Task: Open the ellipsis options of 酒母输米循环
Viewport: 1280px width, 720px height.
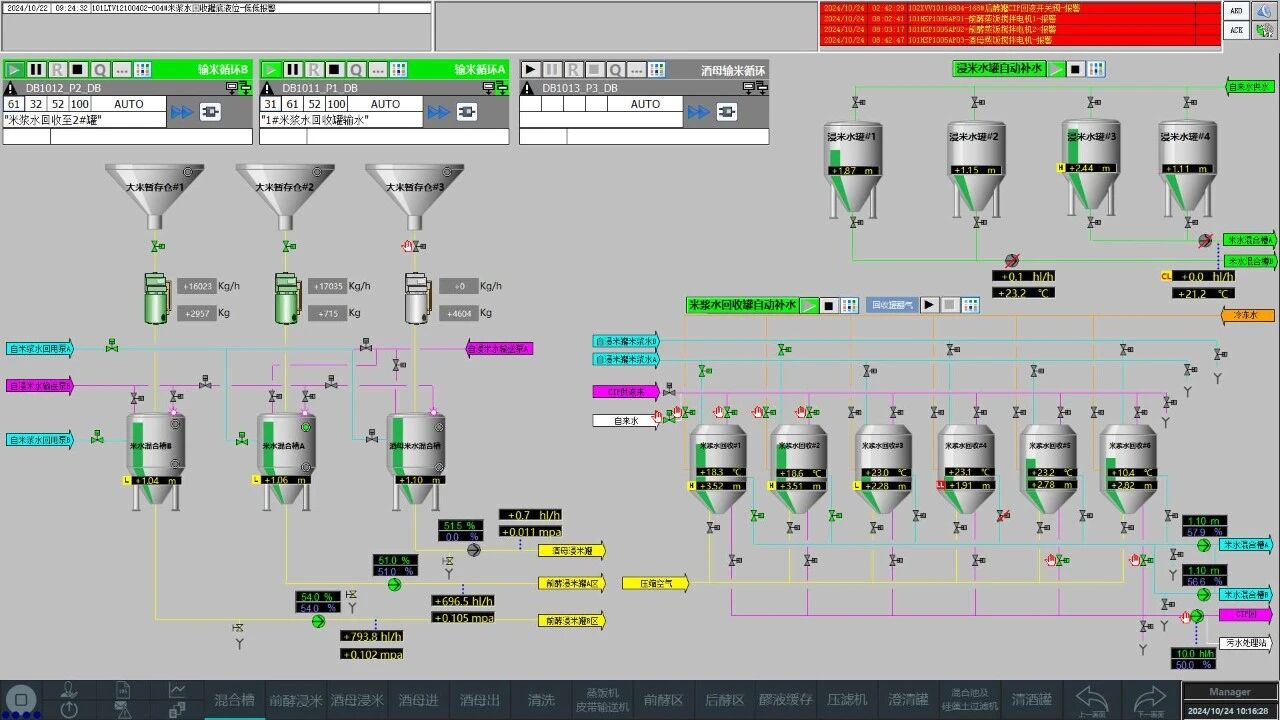Action: click(x=639, y=70)
